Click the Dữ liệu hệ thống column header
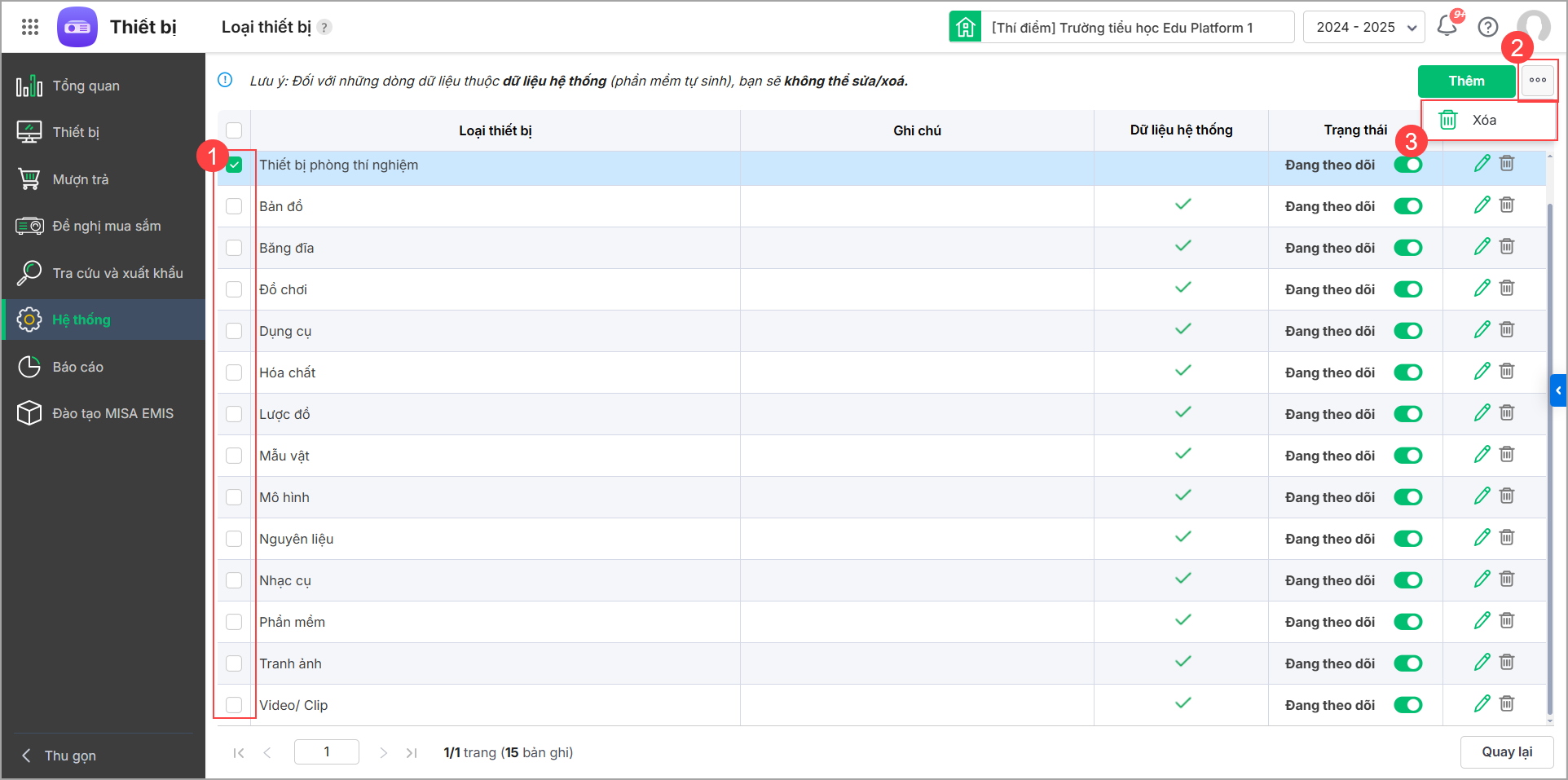This screenshot has height=780, width=1568. (x=1181, y=130)
